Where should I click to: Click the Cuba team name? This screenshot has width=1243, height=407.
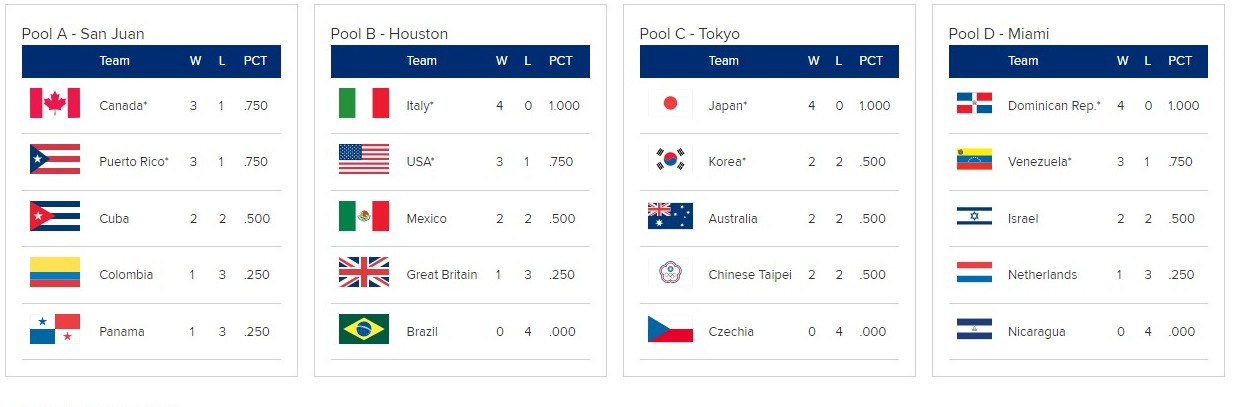click(x=114, y=218)
